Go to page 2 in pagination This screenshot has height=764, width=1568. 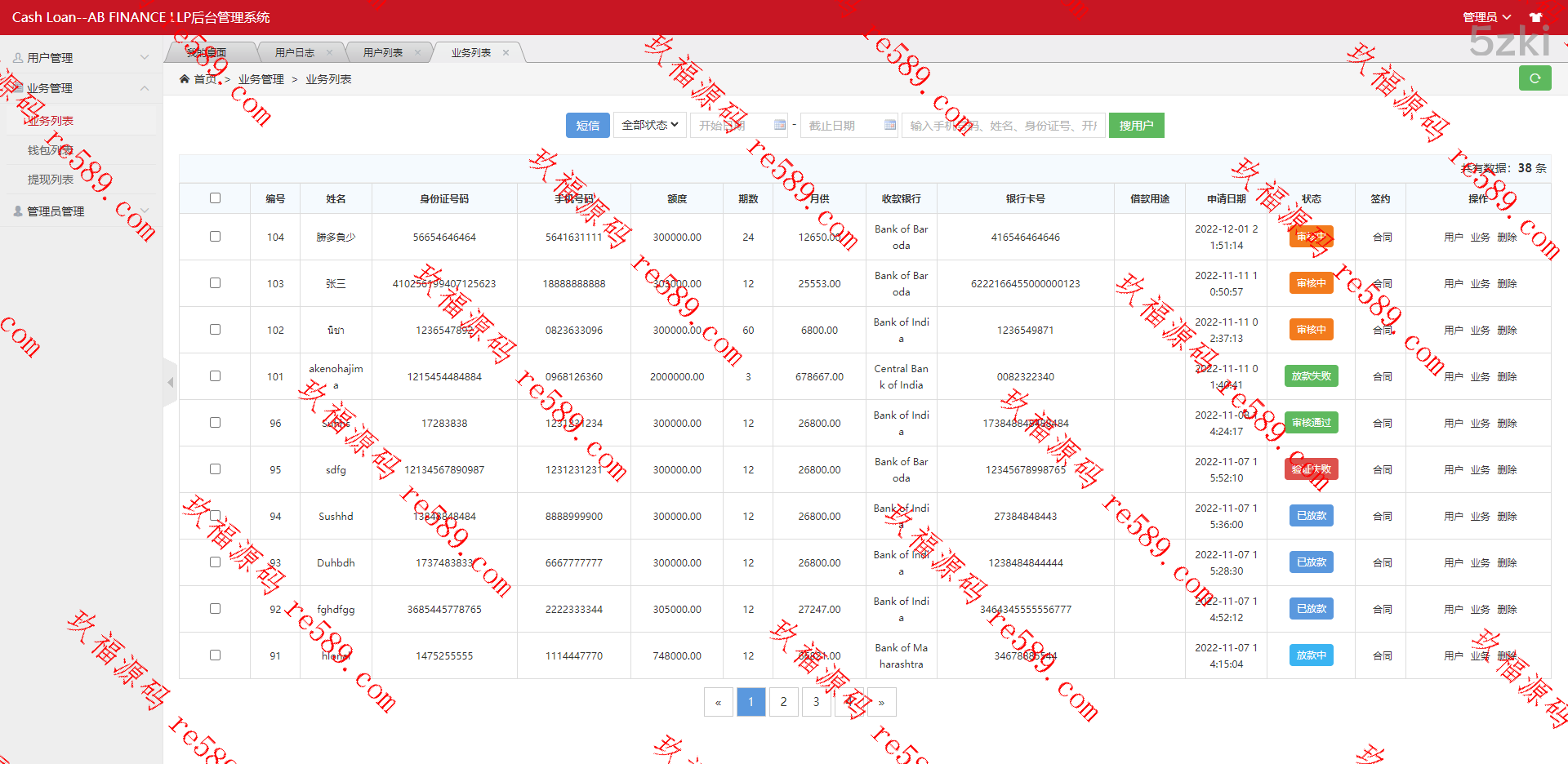coord(783,702)
